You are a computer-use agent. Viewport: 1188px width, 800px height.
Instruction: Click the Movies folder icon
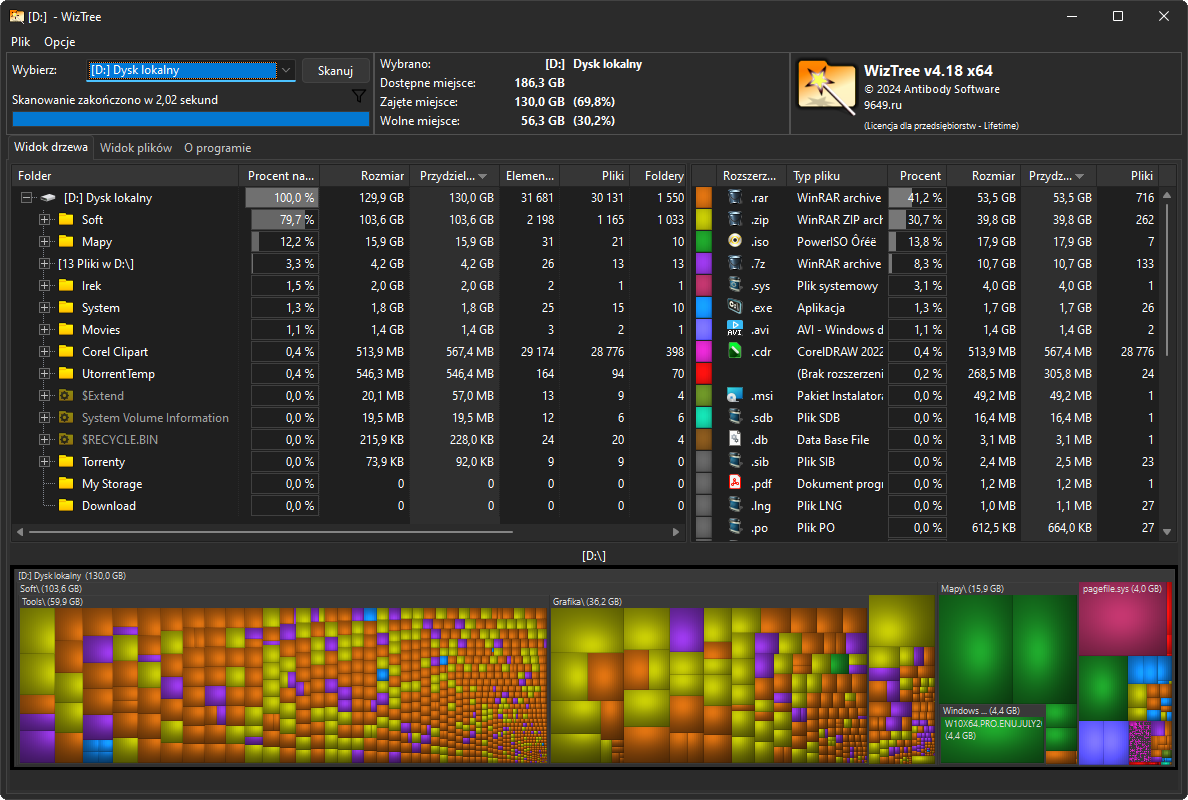(67, 330)
